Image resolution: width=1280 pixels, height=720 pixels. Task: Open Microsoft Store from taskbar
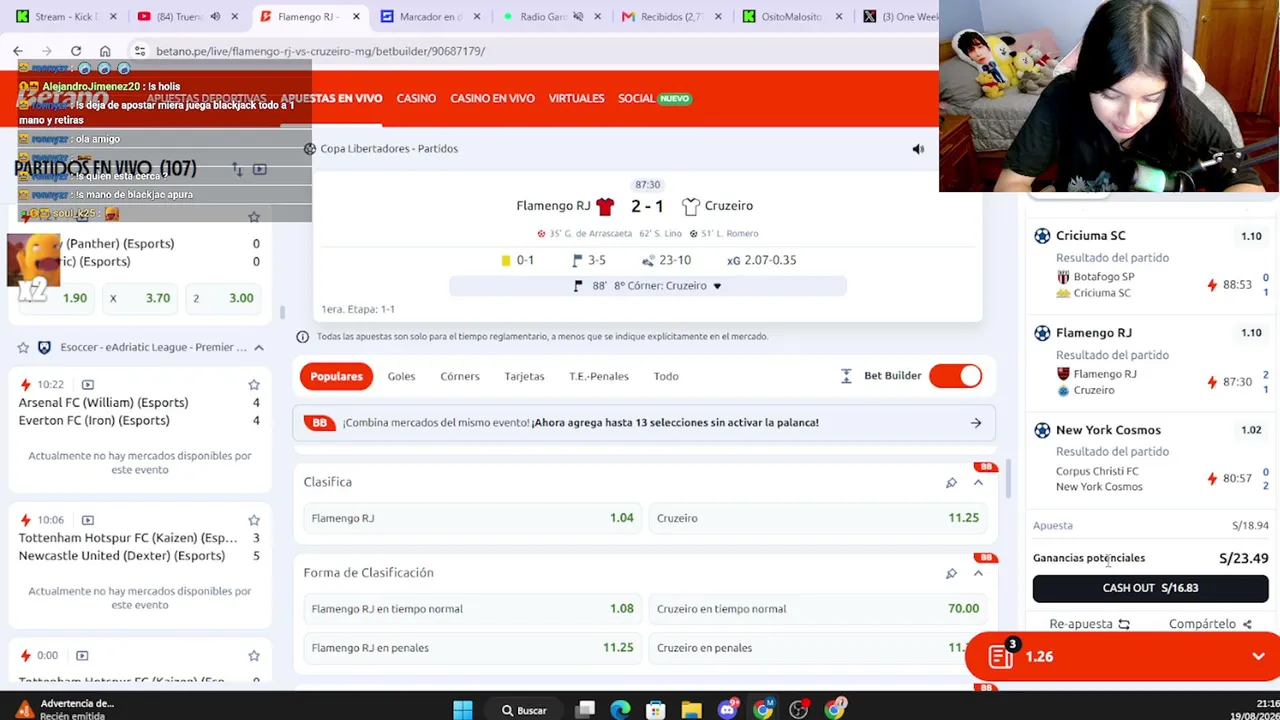[x=656, y=710]
